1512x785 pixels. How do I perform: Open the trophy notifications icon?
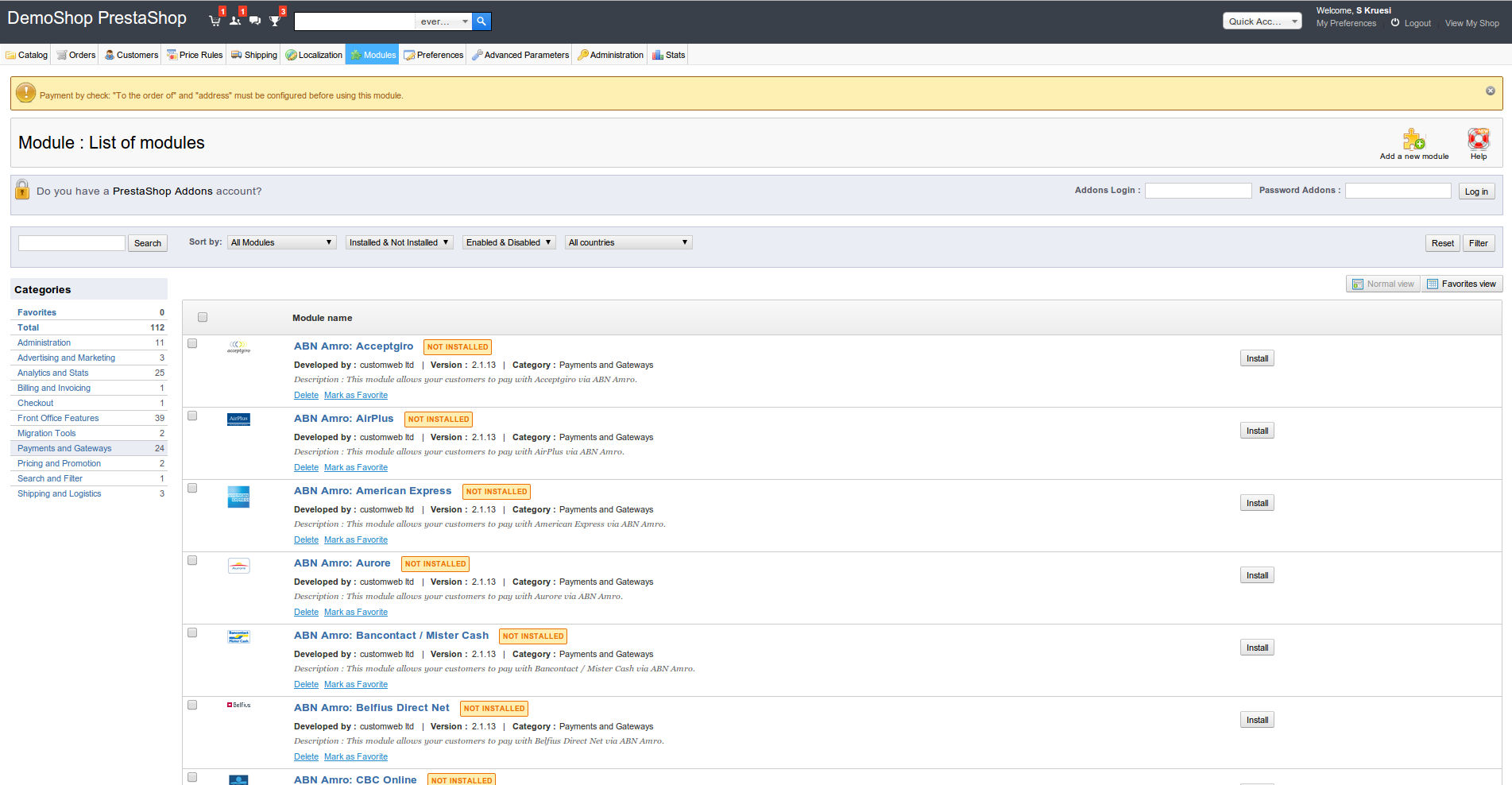pos(275,21)
